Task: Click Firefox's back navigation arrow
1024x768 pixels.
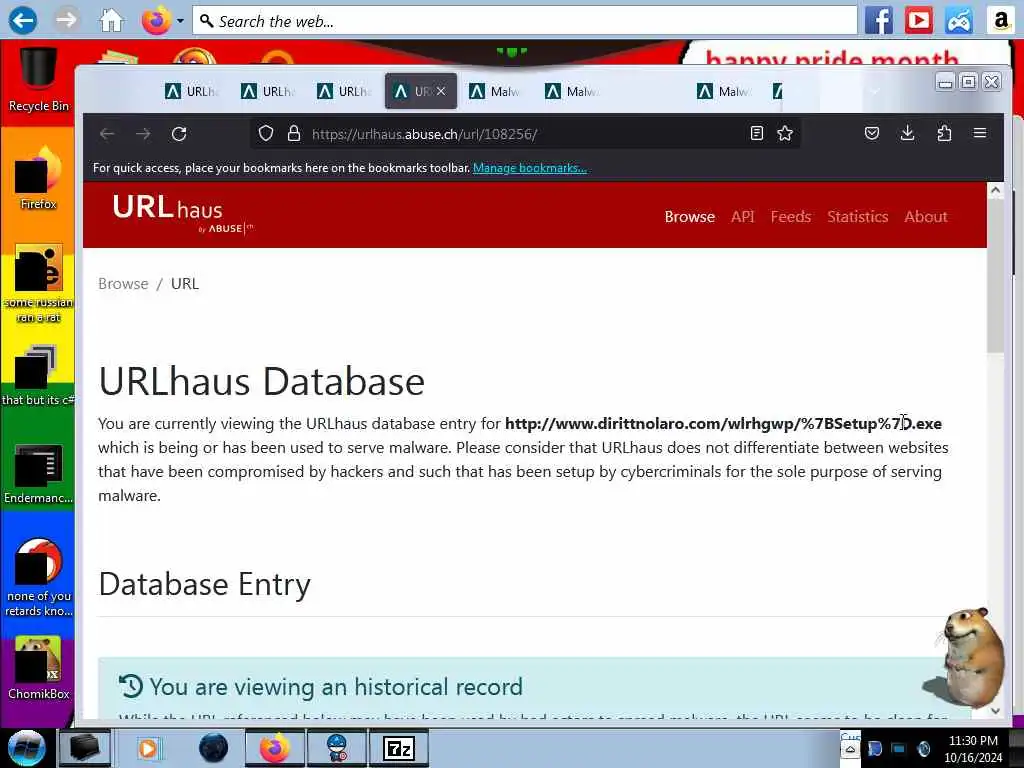Action: click(x=107, y=134)
